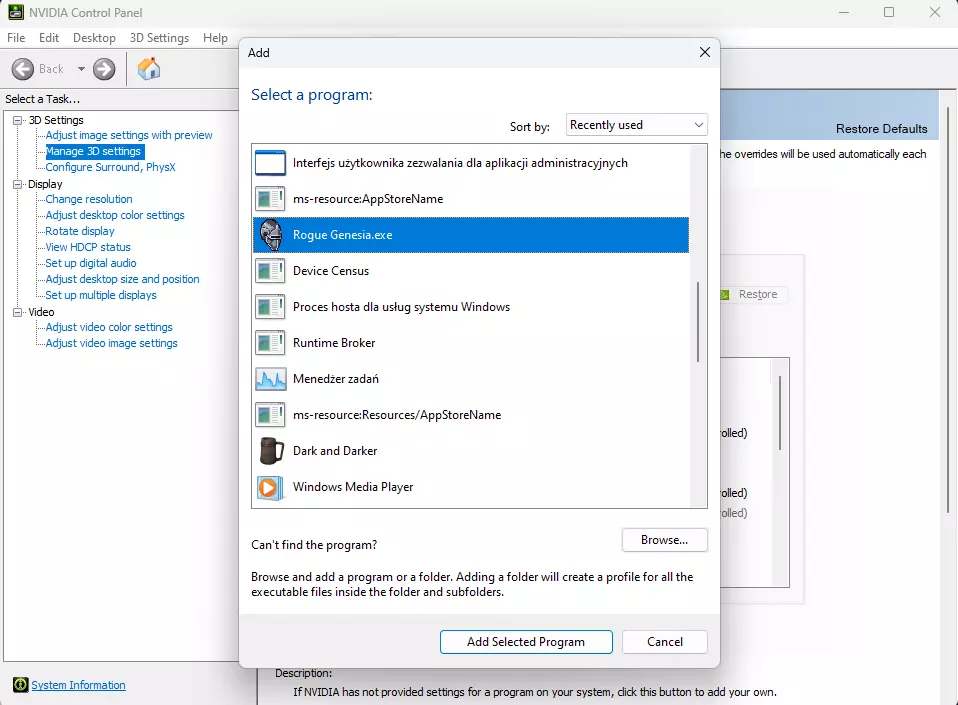Open the 3D Settings menu
The width and height of the screenshot is (958, 705).
pyautogui.click(x=159, y=38)
